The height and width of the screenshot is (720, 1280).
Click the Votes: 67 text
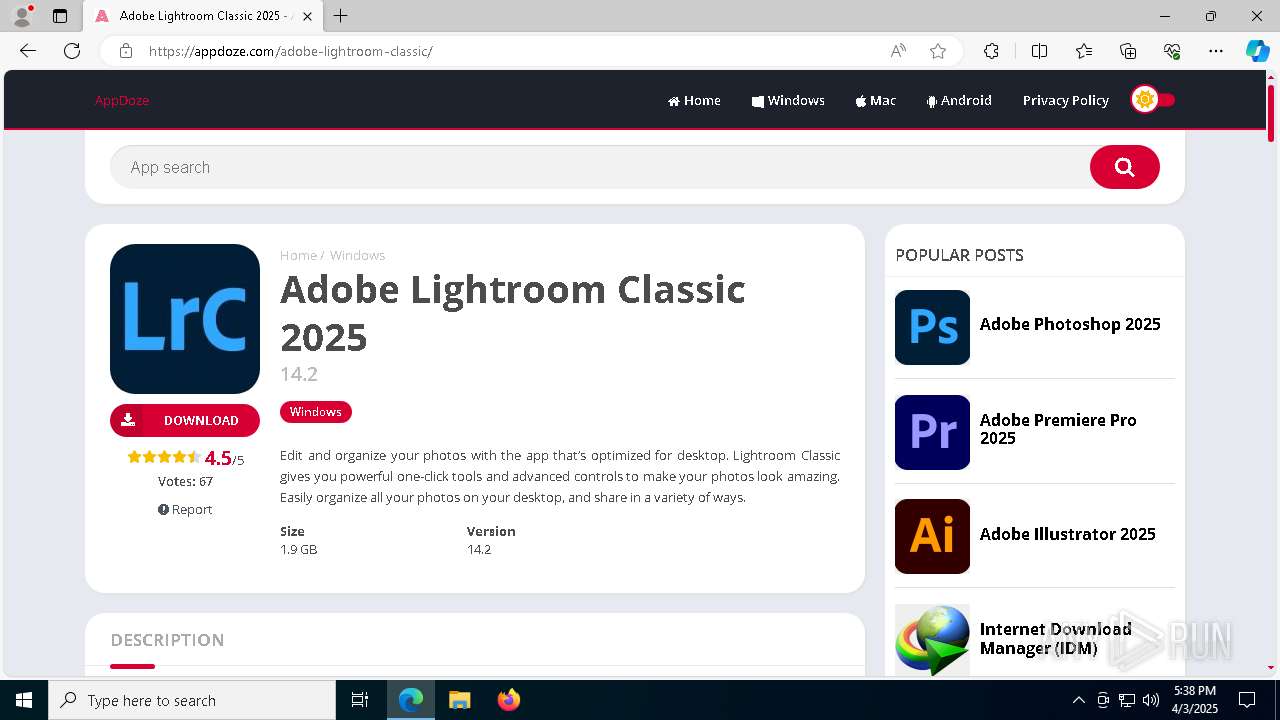pos(185,481)
